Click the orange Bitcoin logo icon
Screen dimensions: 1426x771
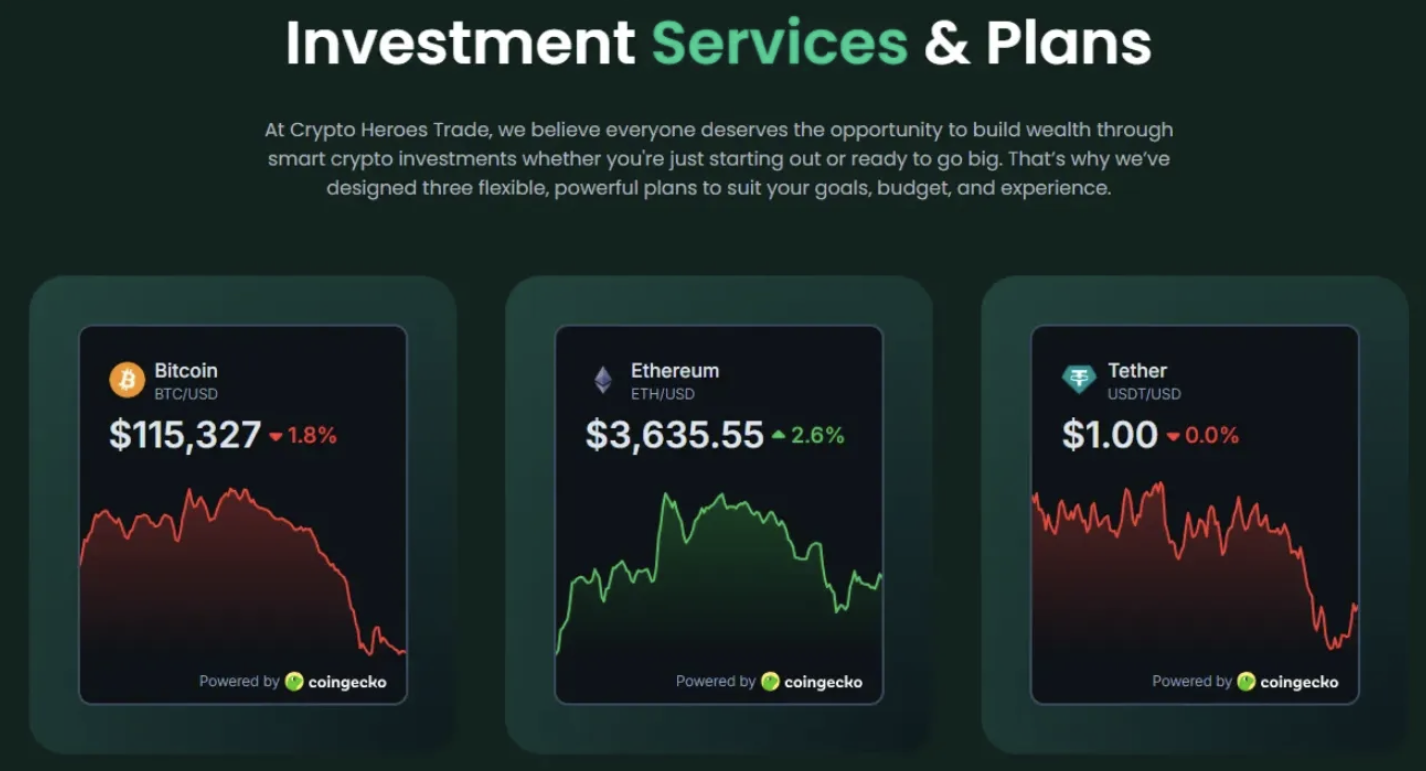click(x=127, y=380)
